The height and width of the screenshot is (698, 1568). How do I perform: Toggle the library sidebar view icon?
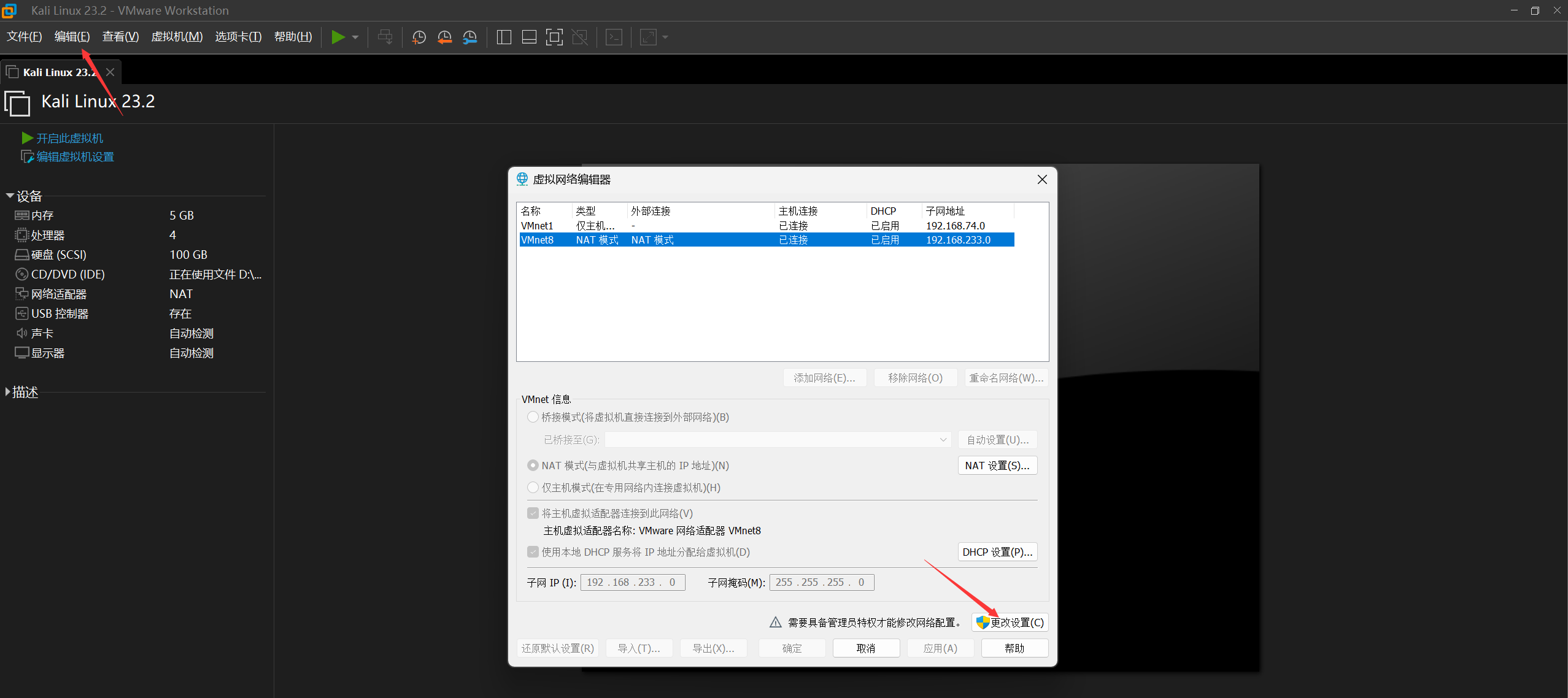point(504,37)
